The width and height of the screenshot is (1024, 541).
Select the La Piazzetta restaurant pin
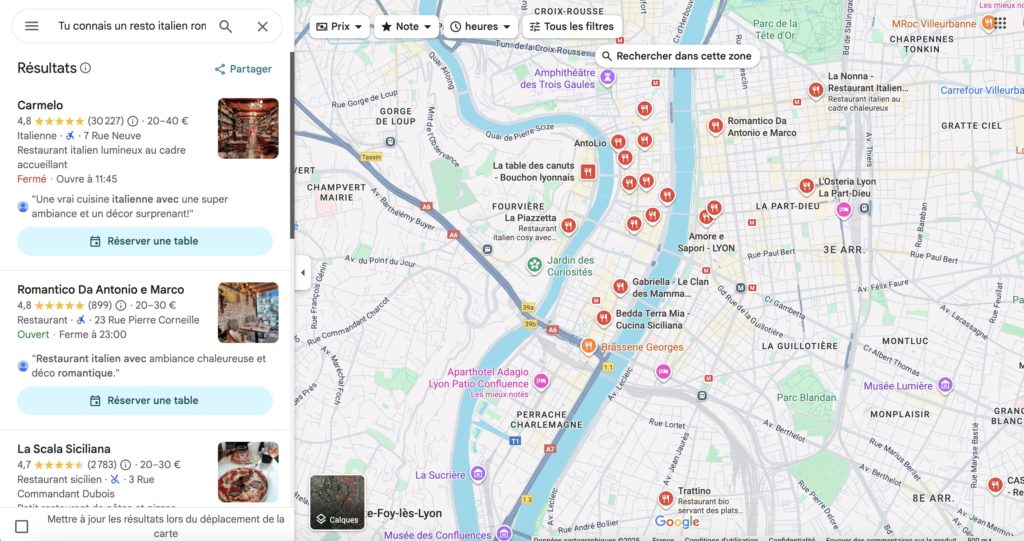pos(569,226)
